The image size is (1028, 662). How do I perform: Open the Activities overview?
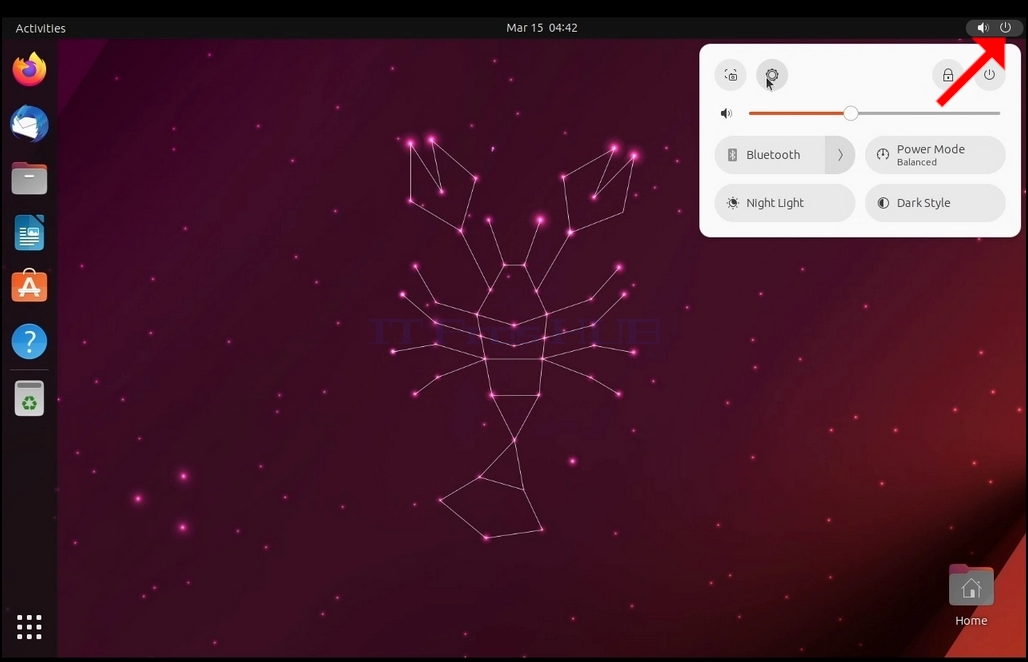(x=41, y=28)
